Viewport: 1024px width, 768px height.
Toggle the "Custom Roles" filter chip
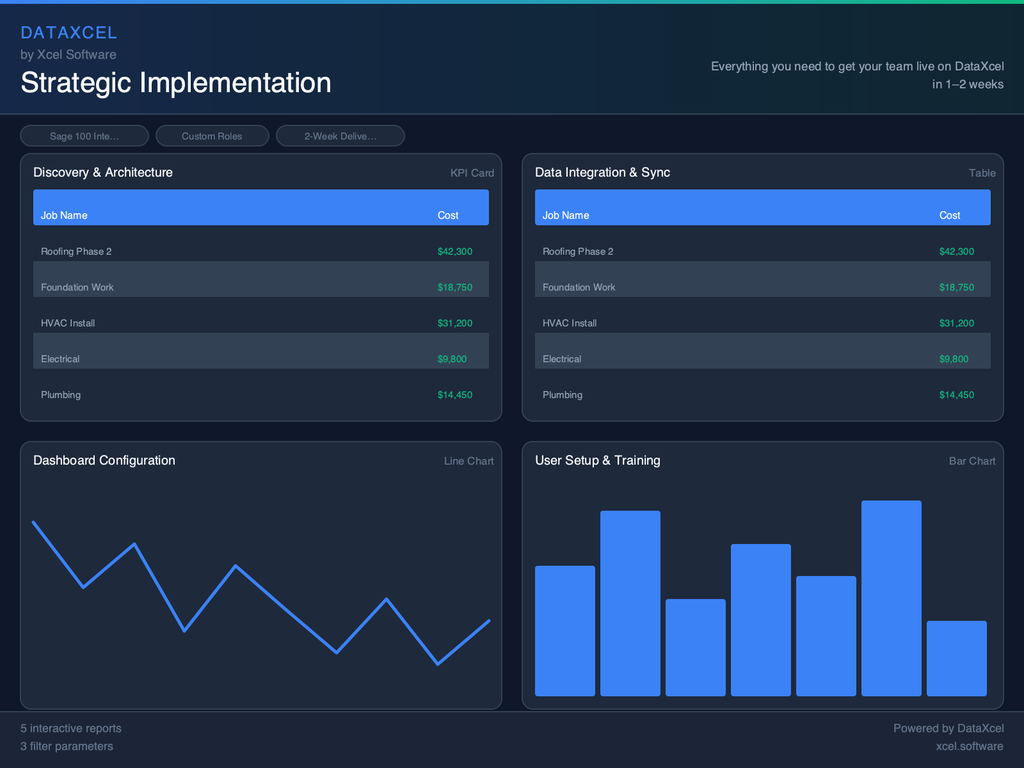pos(212,135)
